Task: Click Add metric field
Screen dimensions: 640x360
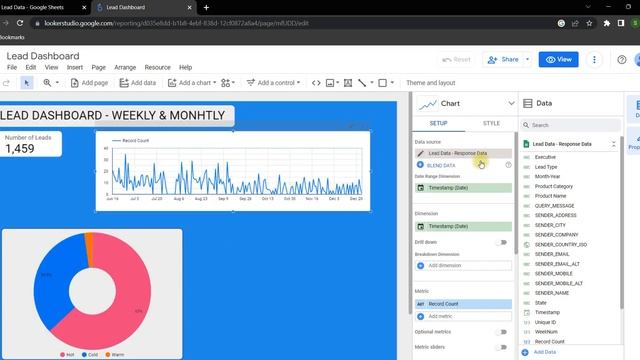Action: point(463,316)
